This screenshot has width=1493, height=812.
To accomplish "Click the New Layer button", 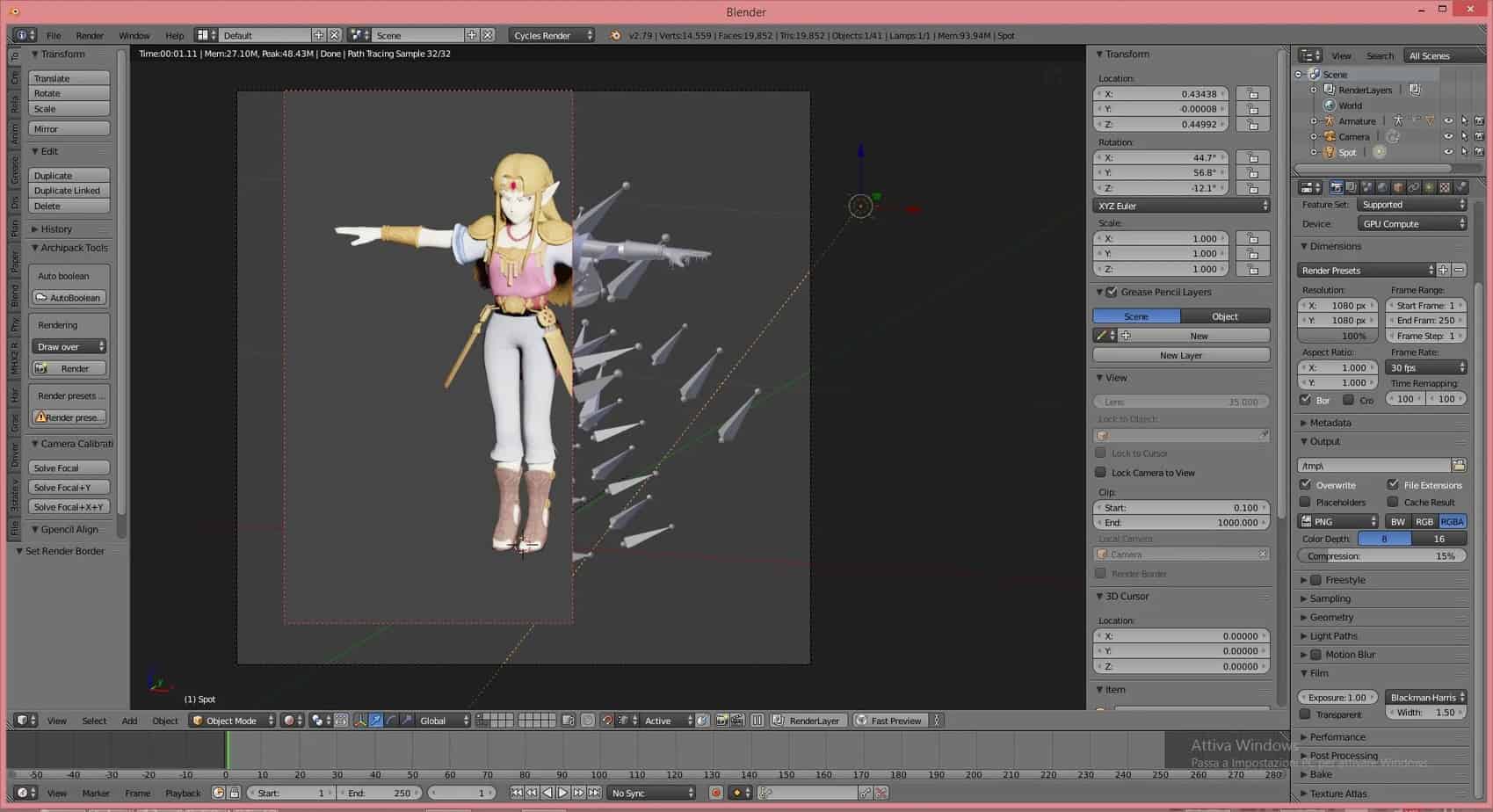I will 1181,355.
